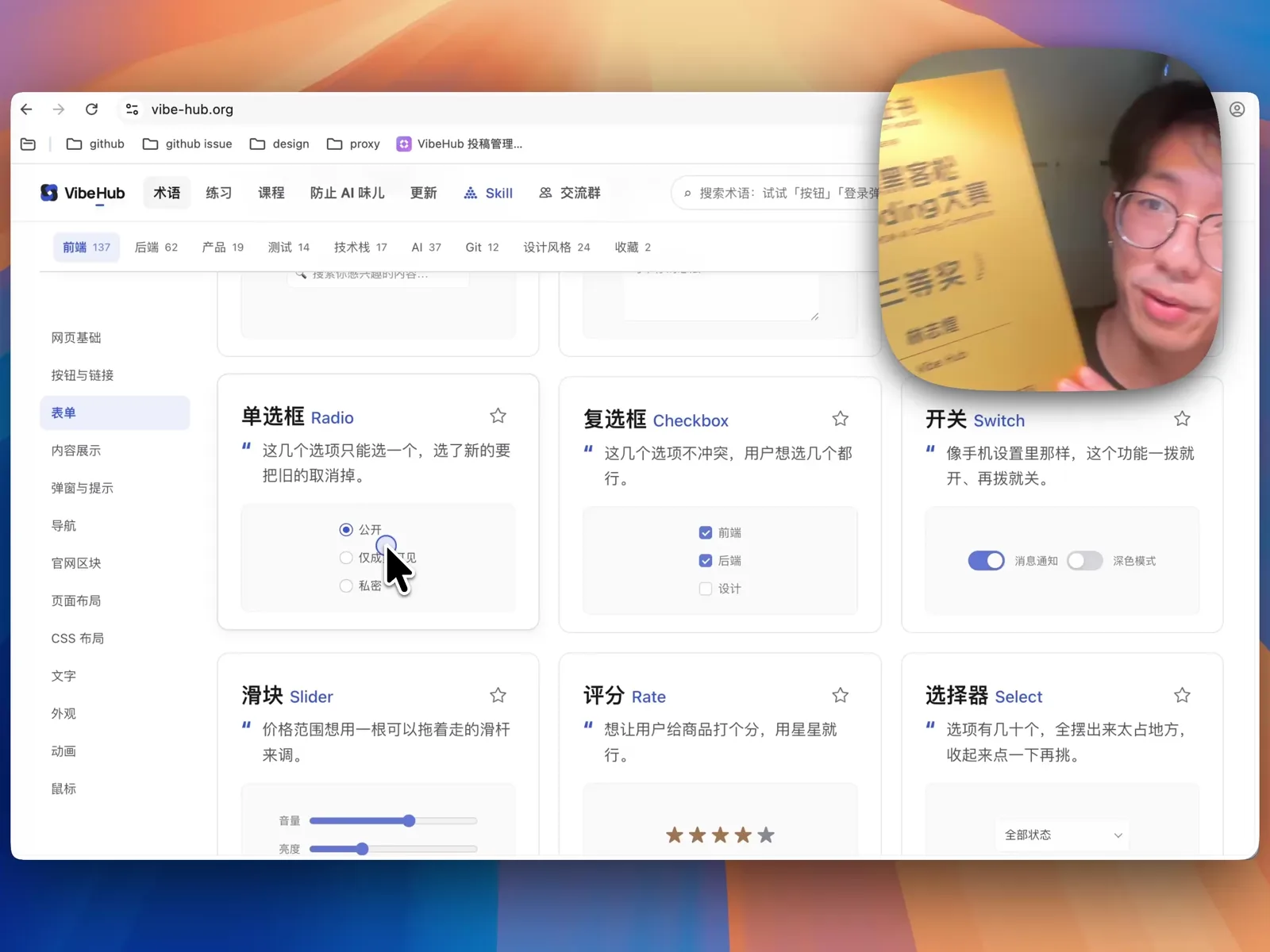
Task: Uncheck the 前端 checkbox
Action: point(706,532)
